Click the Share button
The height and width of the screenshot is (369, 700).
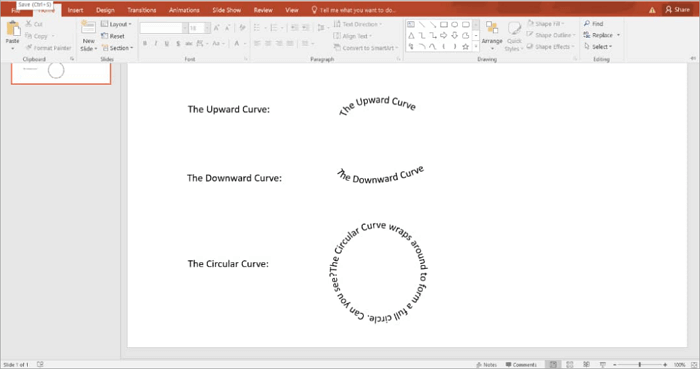point(678,9)
